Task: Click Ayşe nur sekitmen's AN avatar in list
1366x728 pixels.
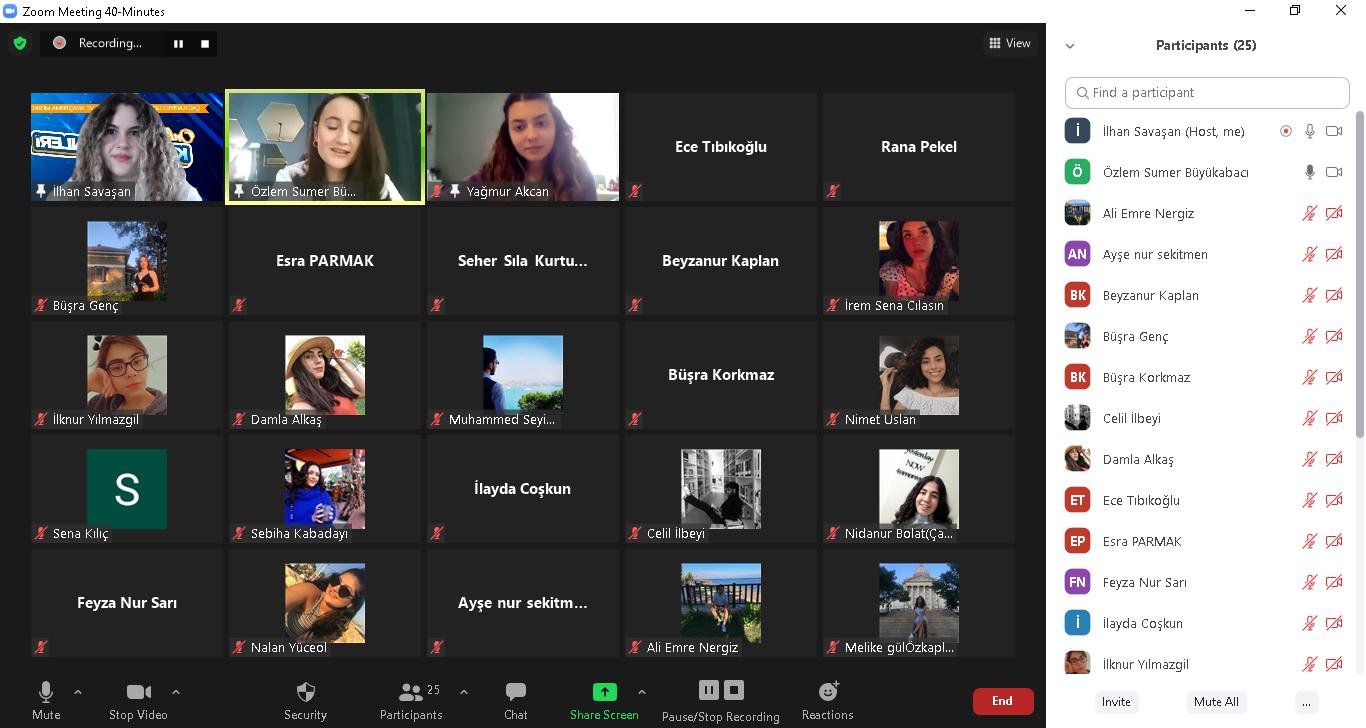Action: [x=1077, y=254]
